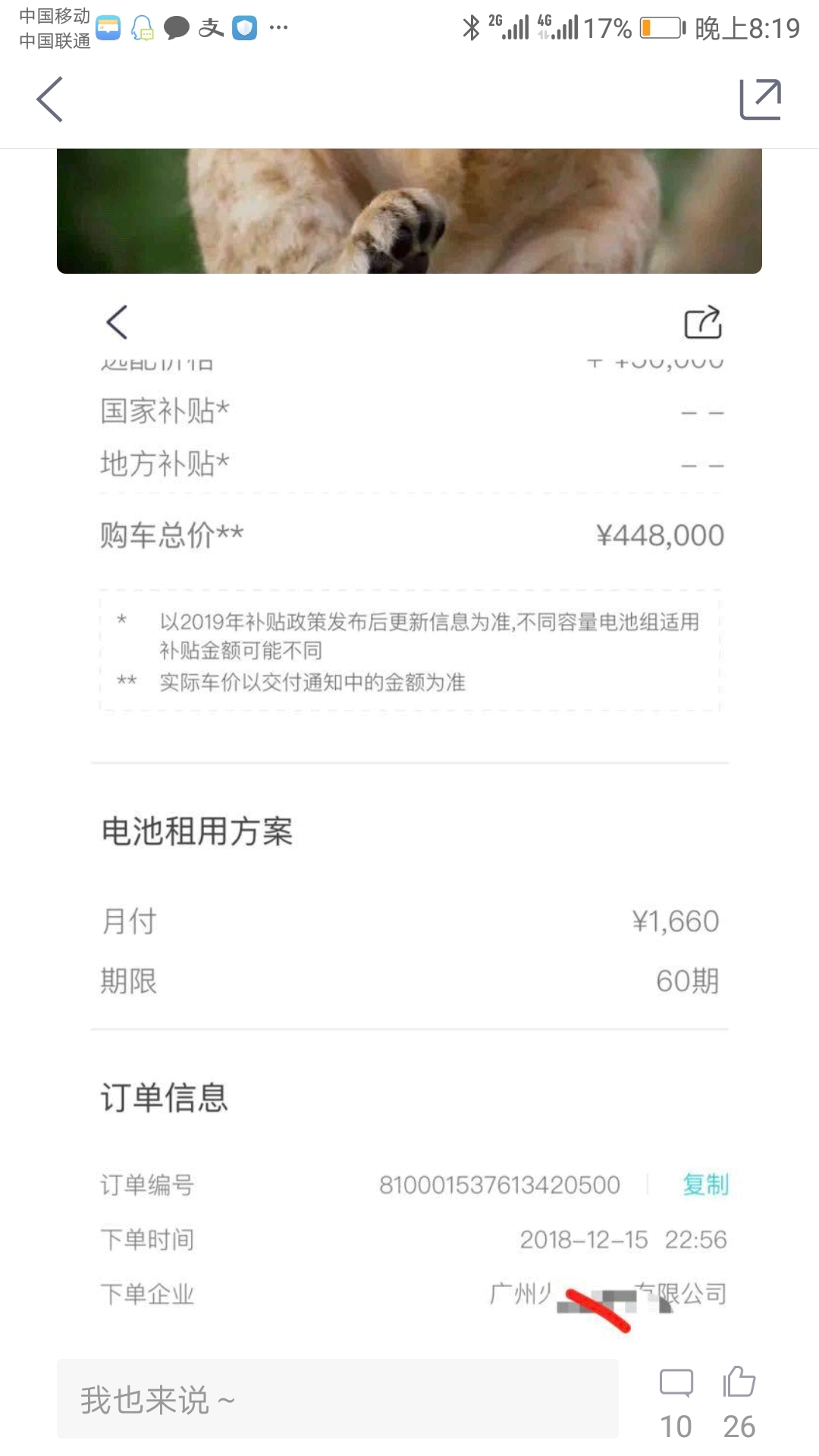Viewport: 819px width, 1456px height.
Task: Tap the chat bubble notification icon
Action: tap(177, 28)
